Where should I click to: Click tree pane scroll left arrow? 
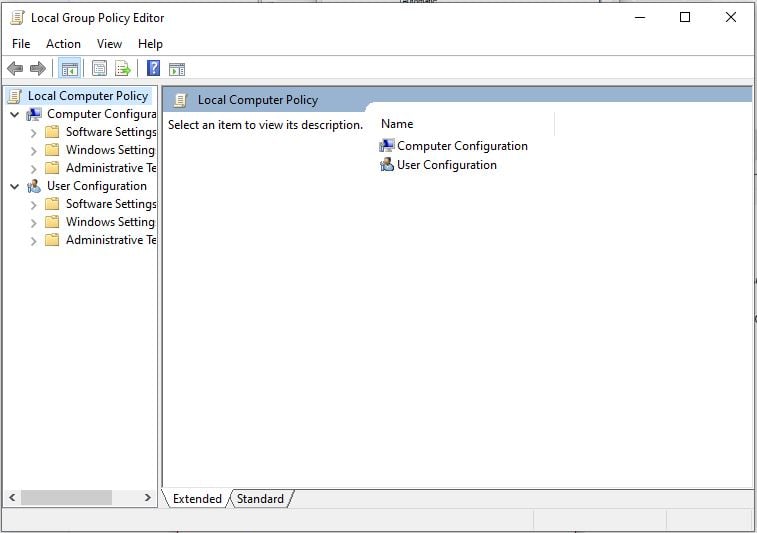12,497
